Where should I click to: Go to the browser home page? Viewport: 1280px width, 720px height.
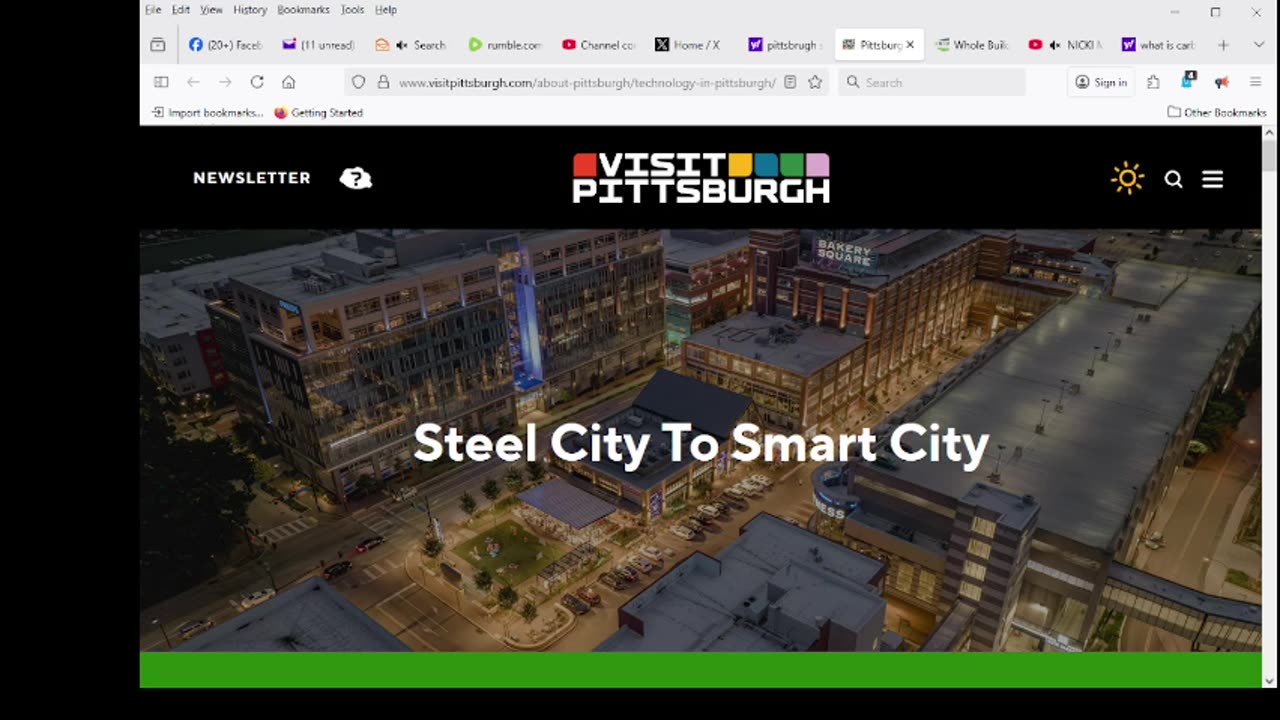pyautogui.click(x=289, y=82)
